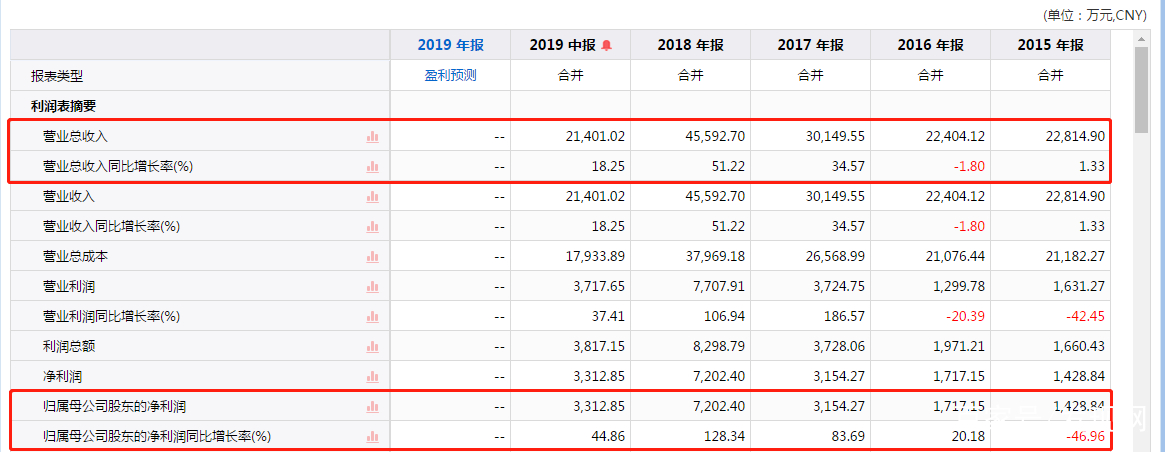Viewport: 1165px width, 452px height.
Task: Open chart icon for 利润总额 row
Action: pyautogui.click(x=372, y=347)
